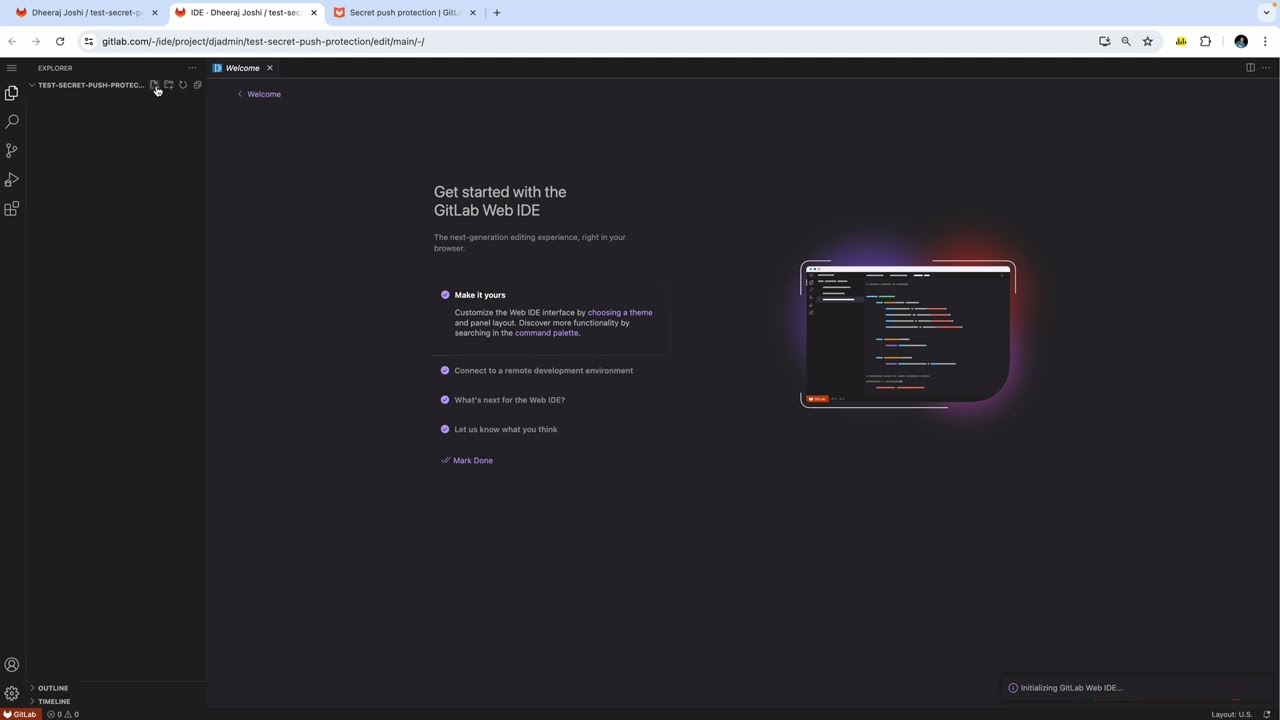1280x720 pixels.
Task: Open the hamburger application menu
Action: 11,68
